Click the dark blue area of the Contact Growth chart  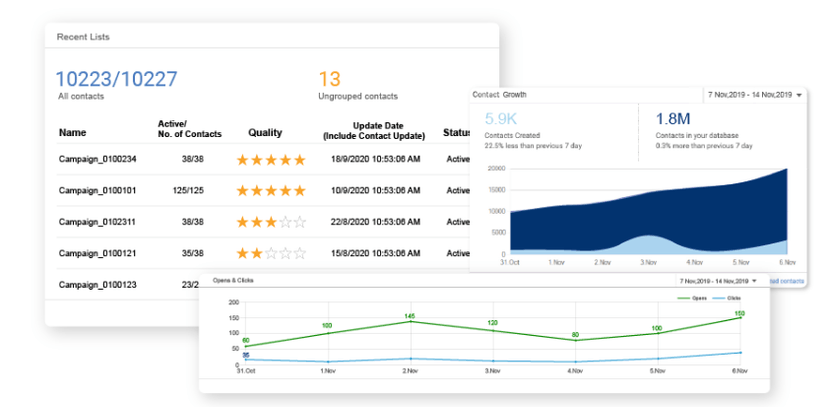tap(650, 216)
